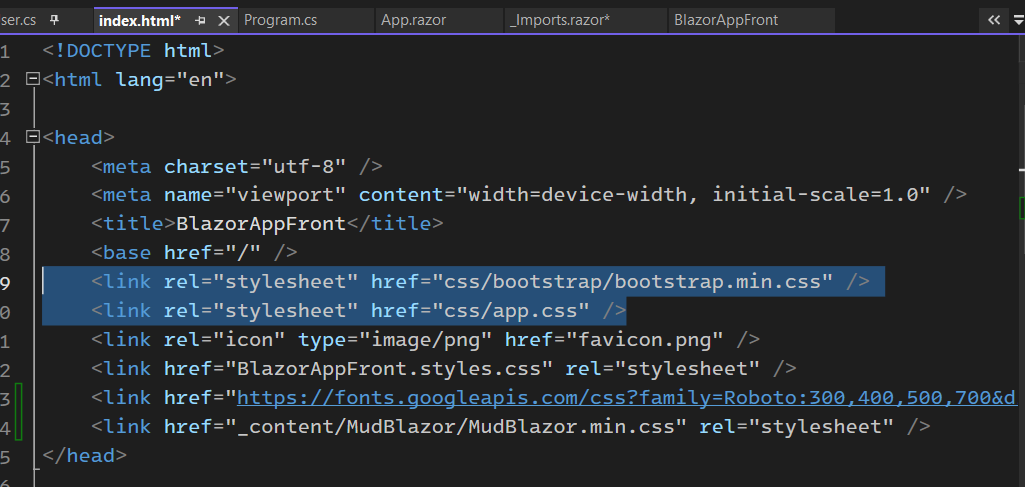The width and height of the screenshot is (1025, 487).
Task: Collapse the head section outline
Action: point(32,137)
